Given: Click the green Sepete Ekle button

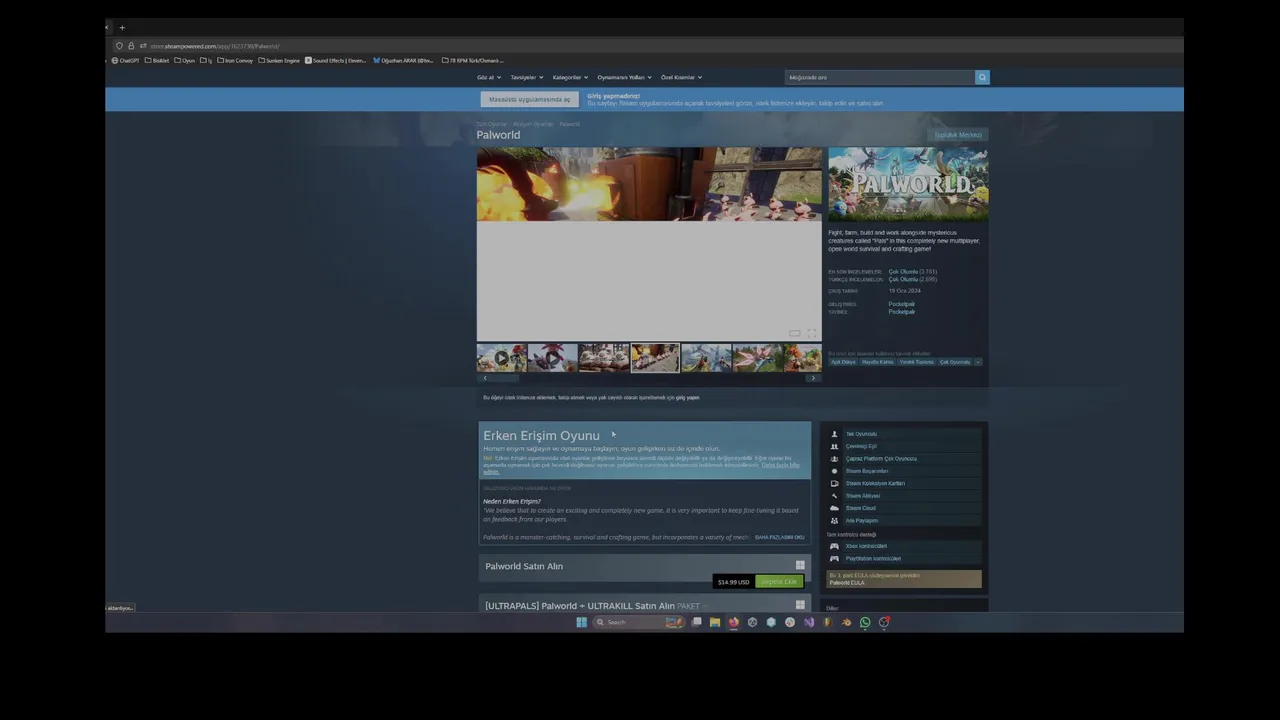Looking at the screenshot, I should point(779,582).
